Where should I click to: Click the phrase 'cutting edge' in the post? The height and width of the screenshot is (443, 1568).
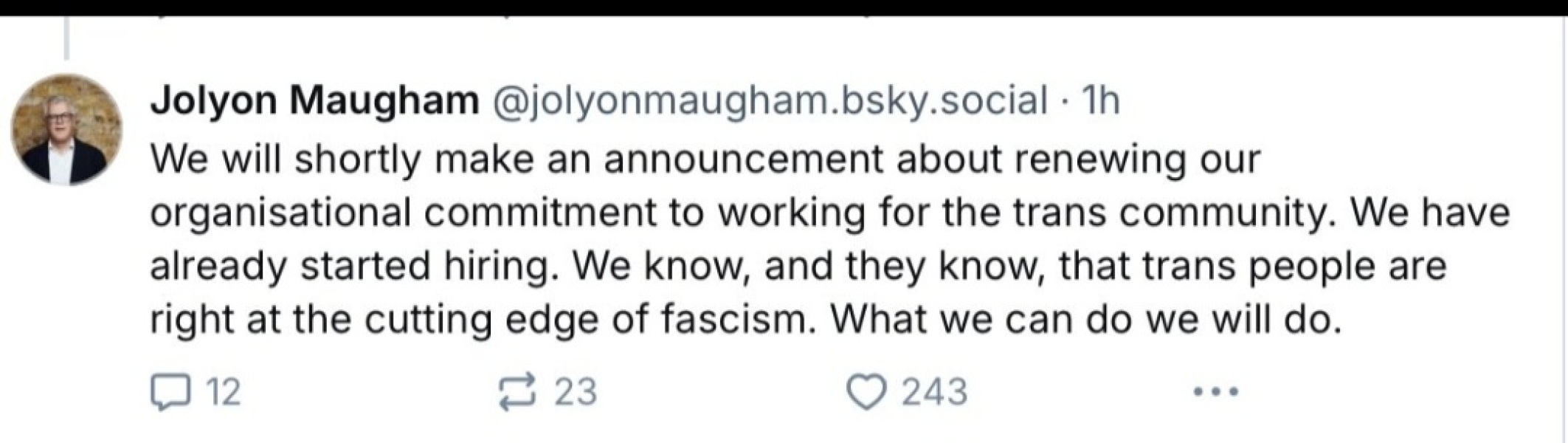485,320
